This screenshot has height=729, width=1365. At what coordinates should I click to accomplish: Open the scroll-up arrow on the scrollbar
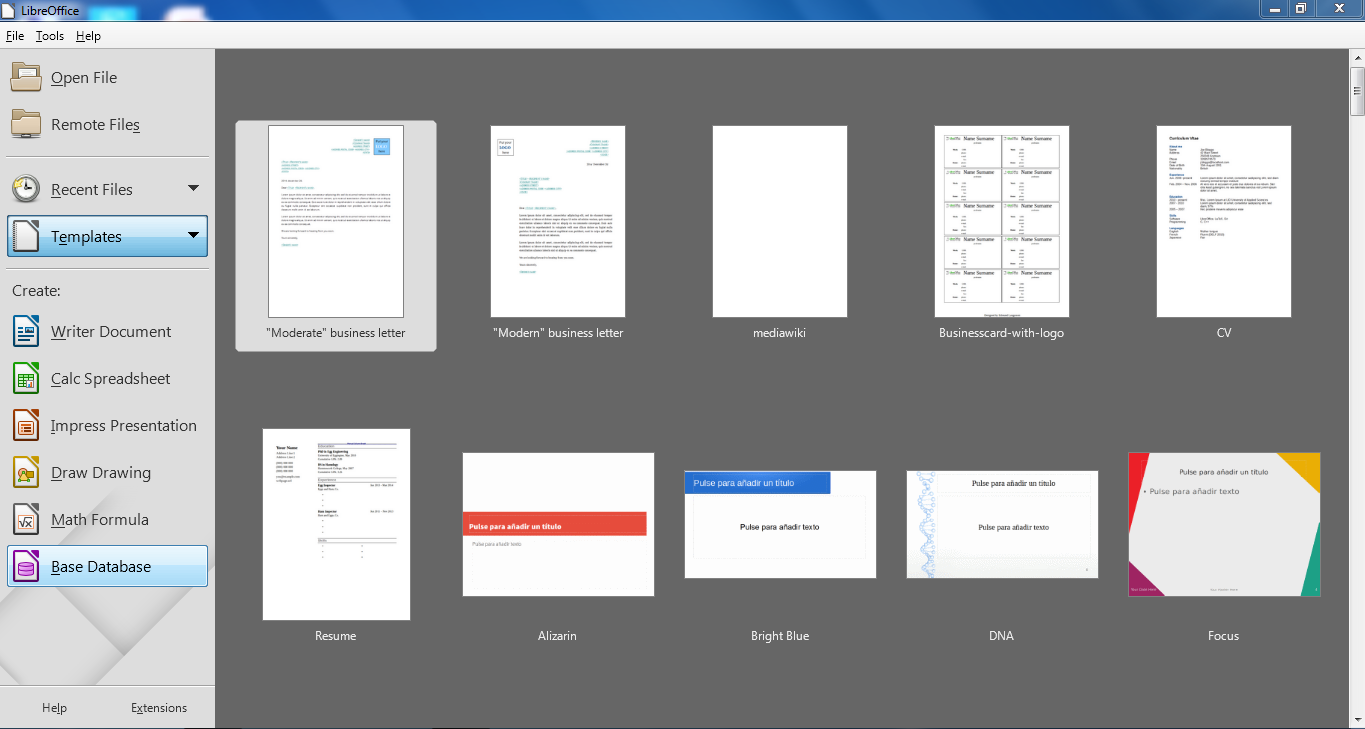1356,57
